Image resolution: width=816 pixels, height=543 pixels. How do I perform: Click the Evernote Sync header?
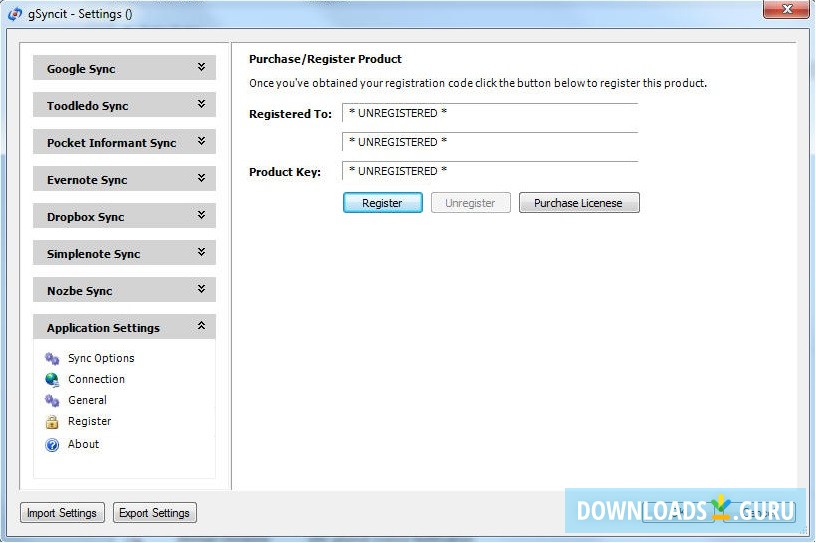[124, 179]
